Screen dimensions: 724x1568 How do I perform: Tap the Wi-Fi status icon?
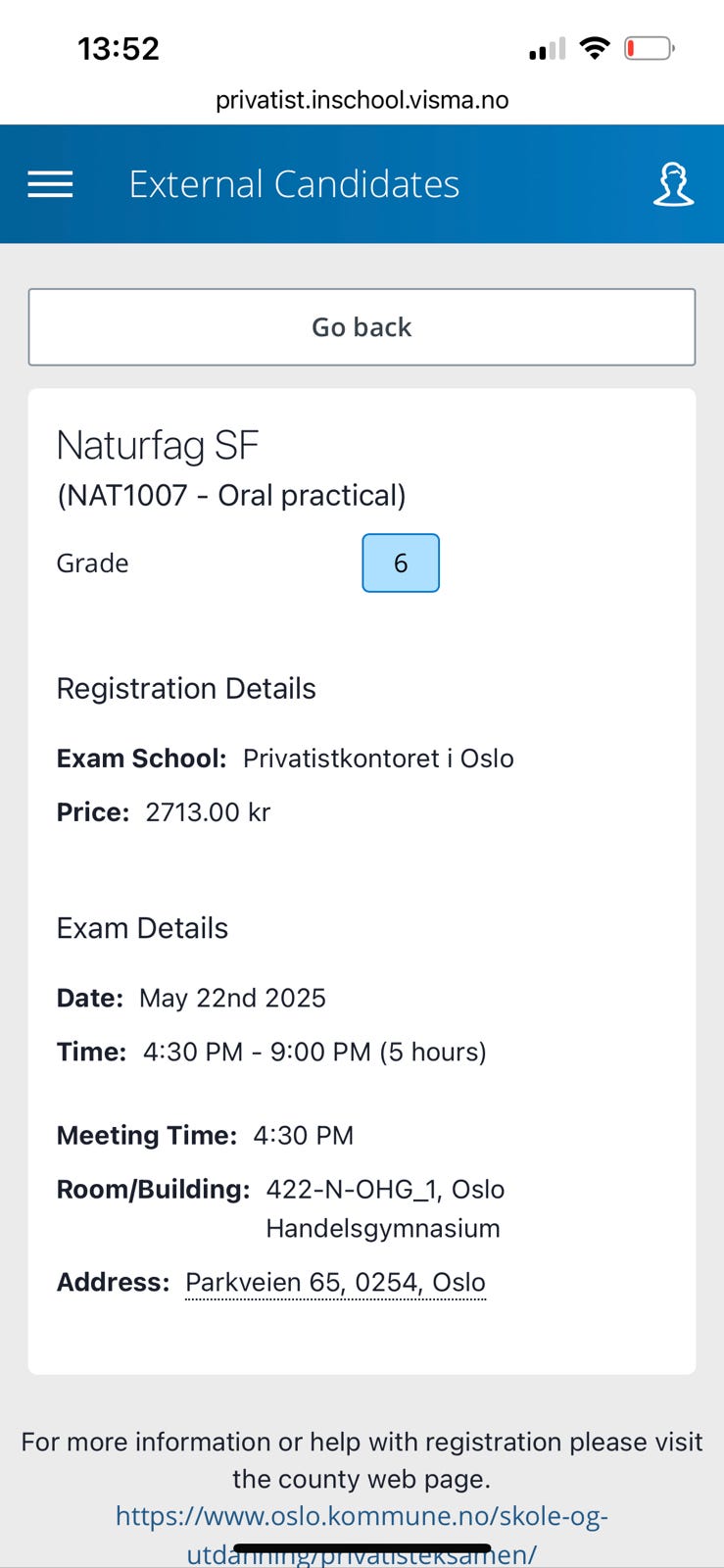click(594, 48)
